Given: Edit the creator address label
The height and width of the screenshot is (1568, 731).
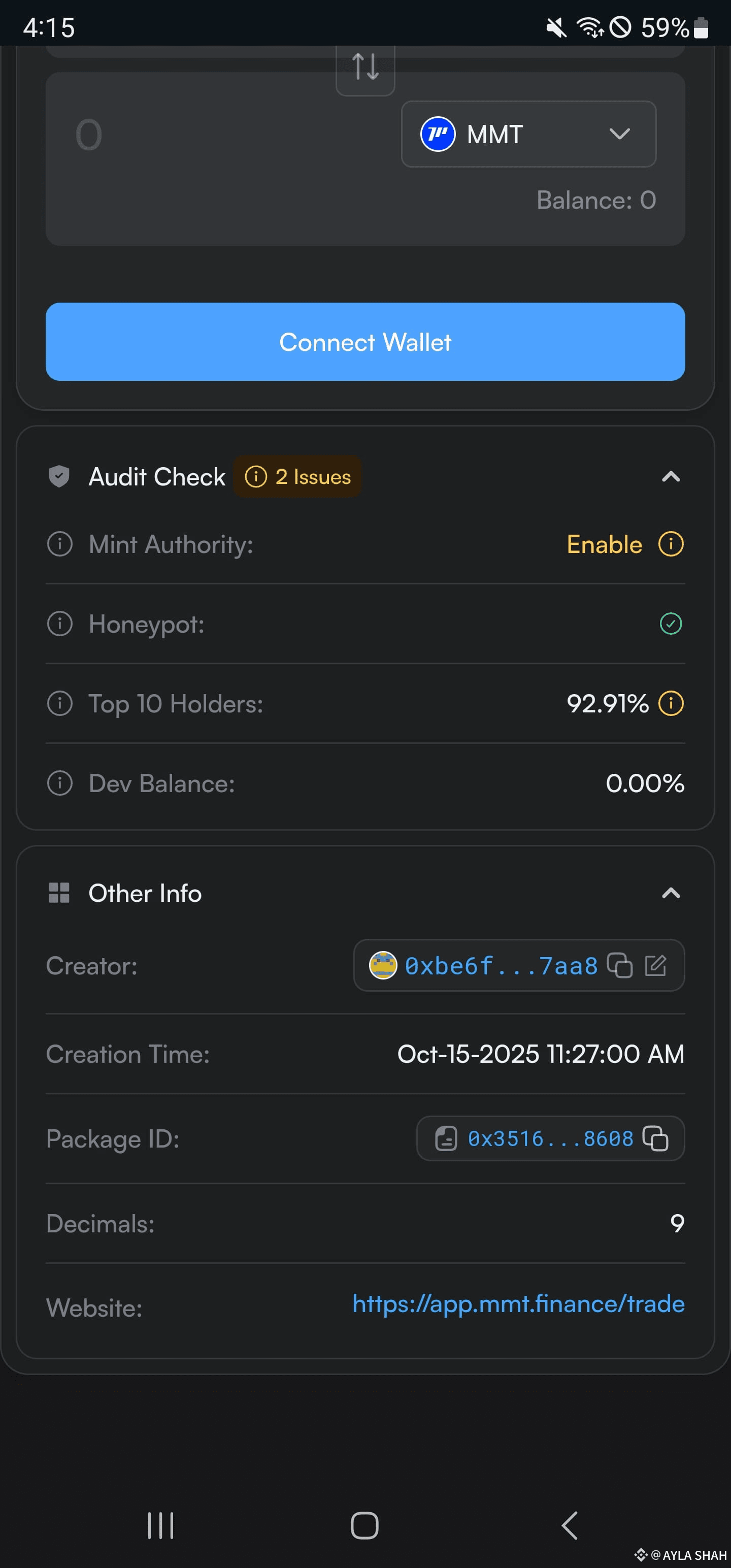Looking at the screenshot, I should 655,965.
